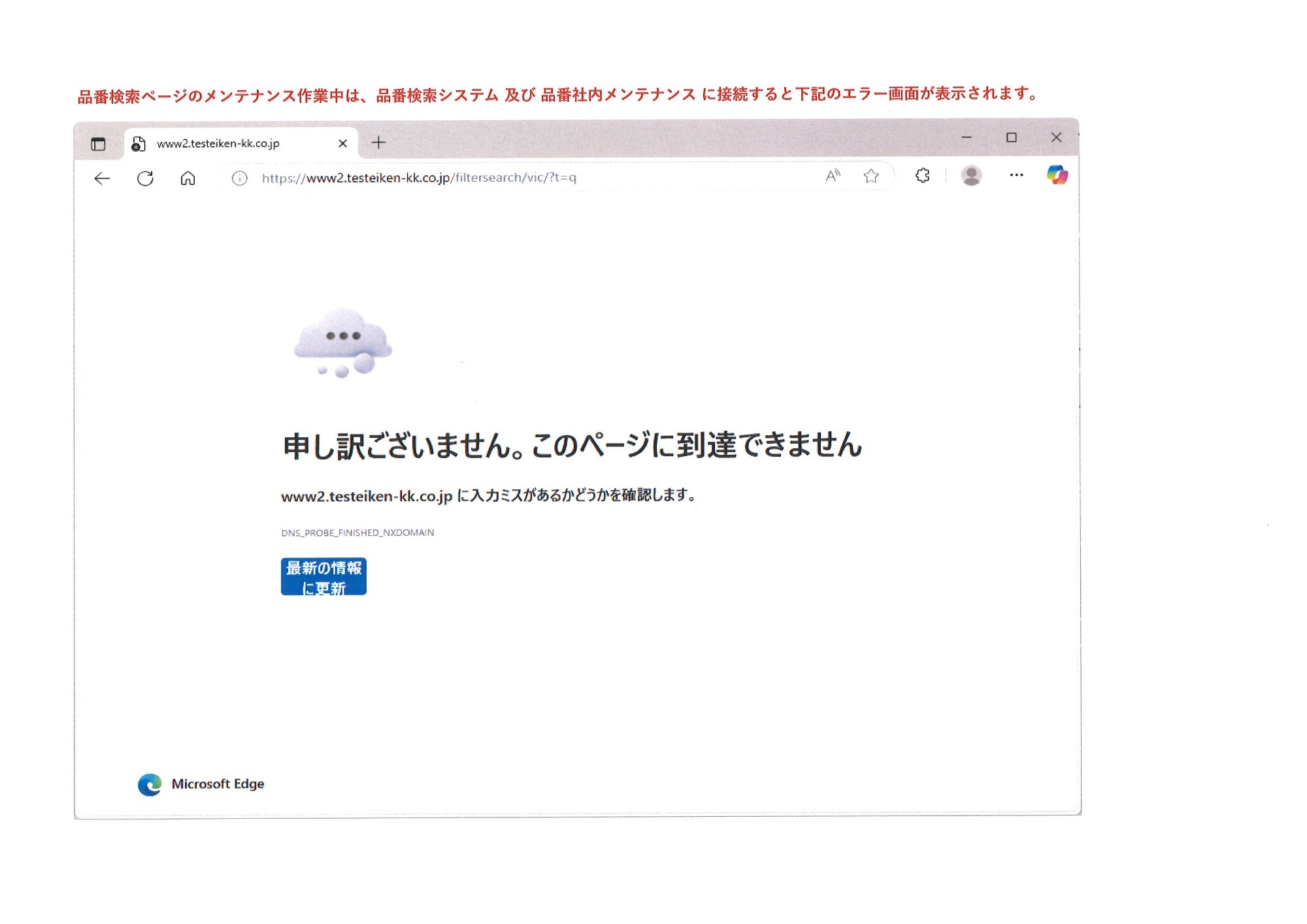
Task: Reload the page with refresh icon
Action: coord(145,178)
